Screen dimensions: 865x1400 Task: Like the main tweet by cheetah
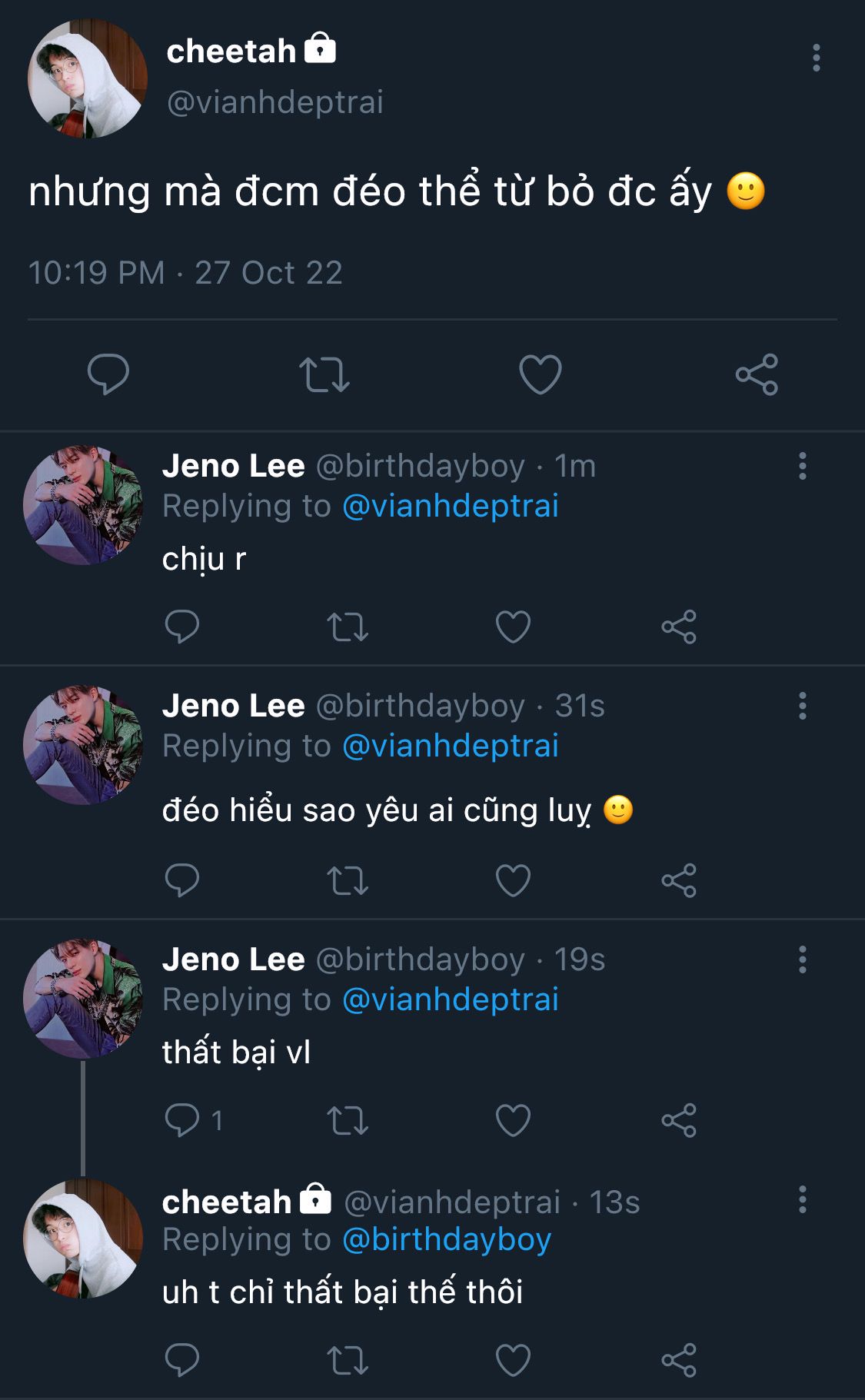click(540, 374)
